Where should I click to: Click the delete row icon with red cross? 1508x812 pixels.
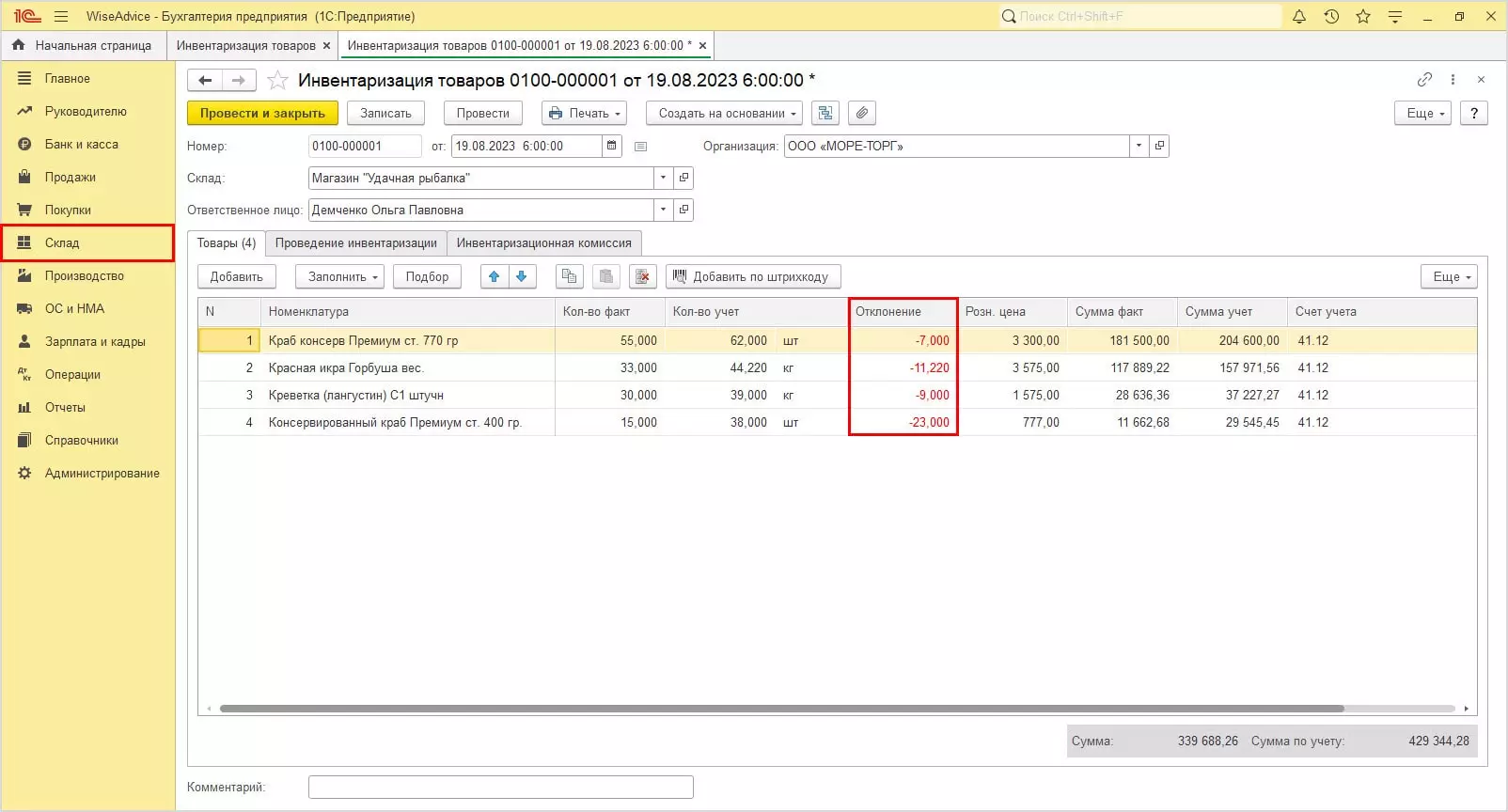coord(642,276)
